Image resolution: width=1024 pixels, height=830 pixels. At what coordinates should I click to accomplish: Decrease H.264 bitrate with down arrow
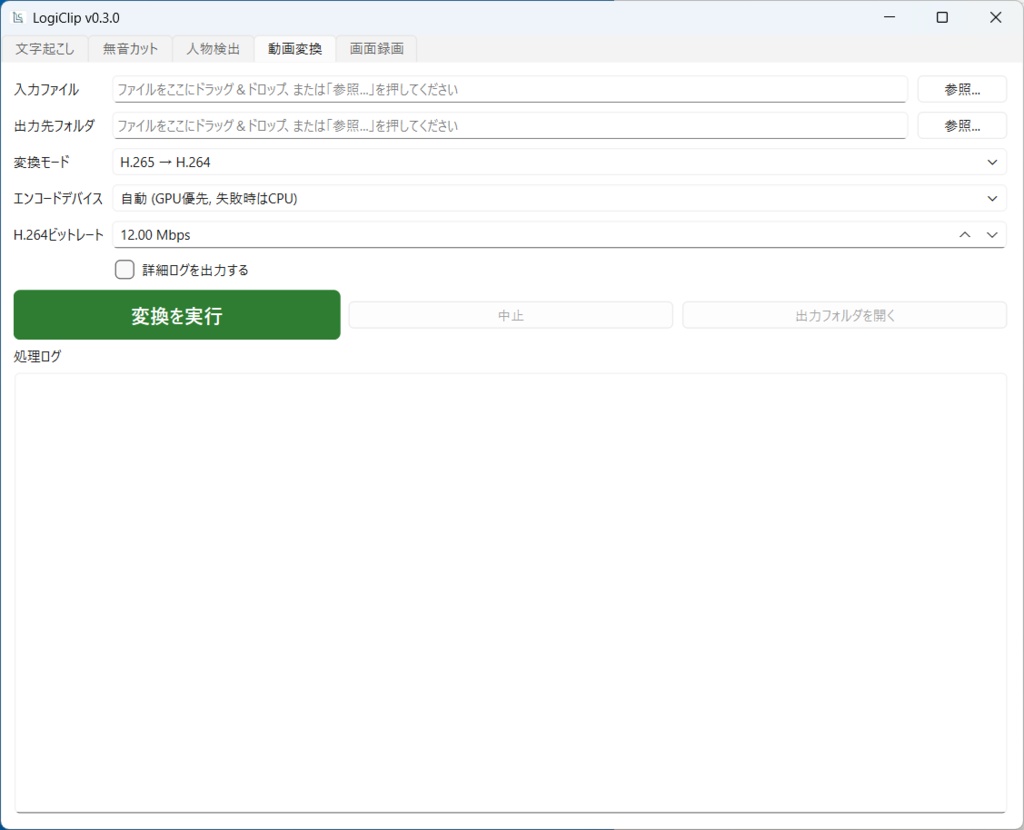point(992,235)
